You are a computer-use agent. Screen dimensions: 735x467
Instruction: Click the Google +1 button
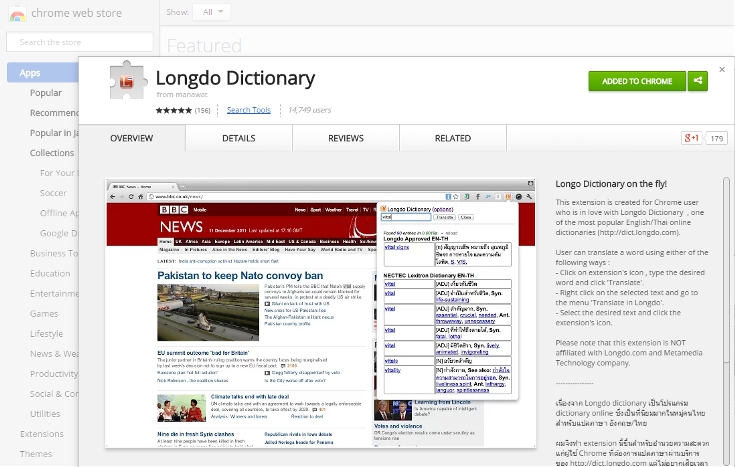point(691,138)
